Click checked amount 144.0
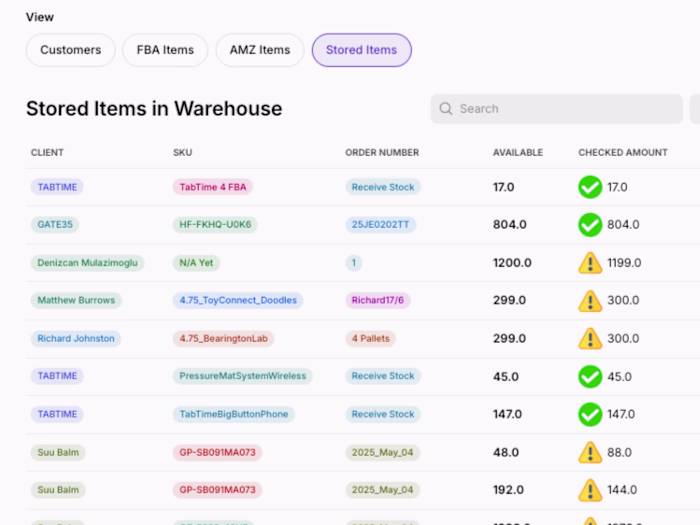Viewport: 700px width, 525px height. [622, 490]
